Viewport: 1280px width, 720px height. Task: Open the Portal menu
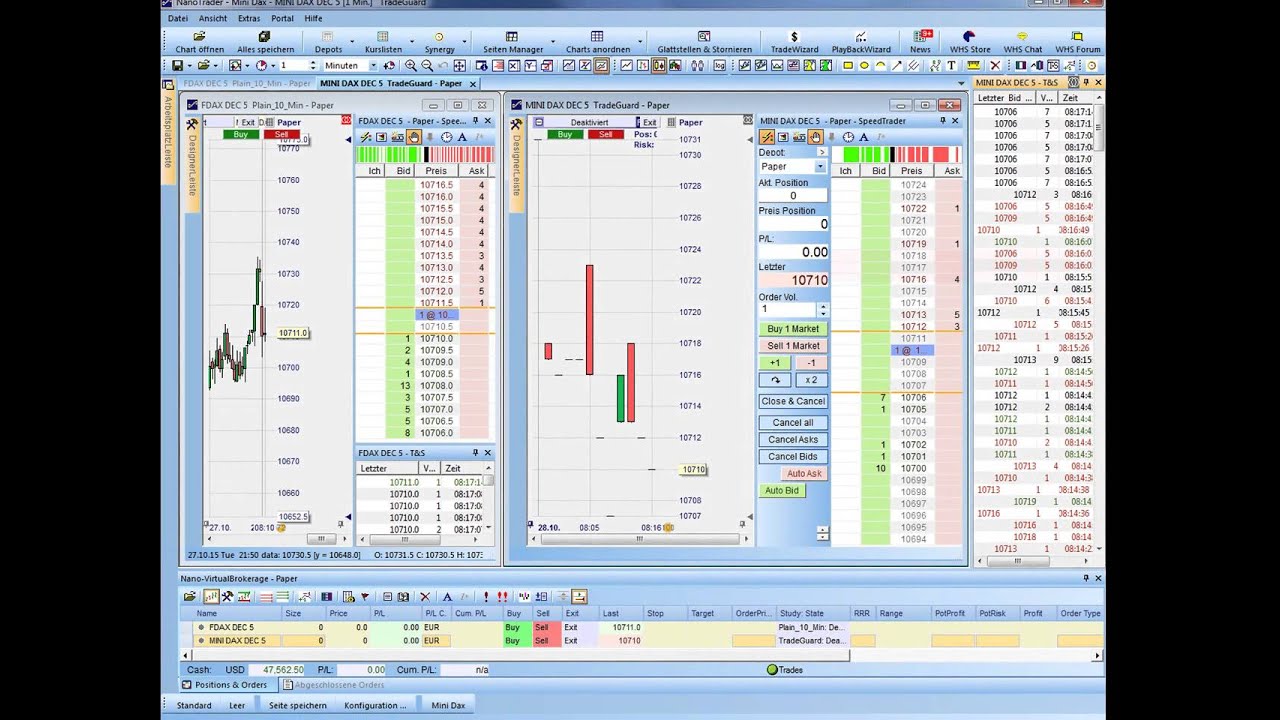pyautogui.click(x=283, y=18)
